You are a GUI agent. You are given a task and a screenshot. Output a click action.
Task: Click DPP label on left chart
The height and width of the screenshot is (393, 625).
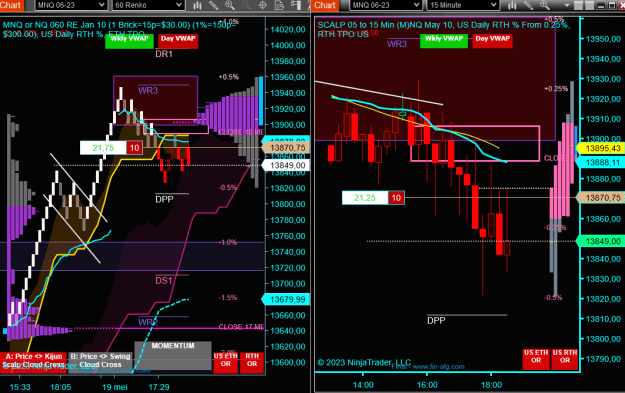click(164, 199)
